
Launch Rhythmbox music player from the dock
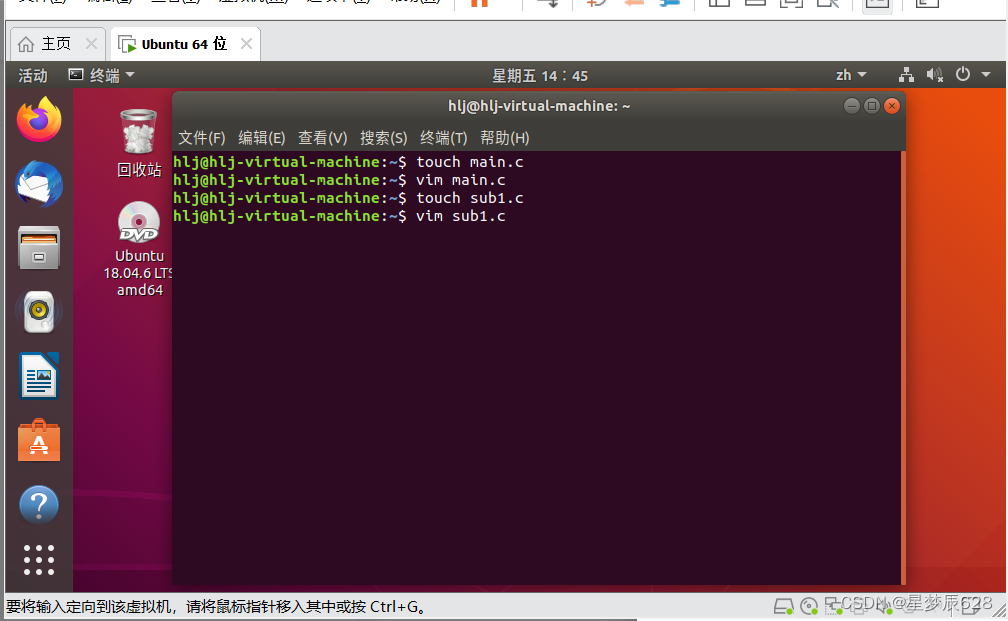coord(38,311)
